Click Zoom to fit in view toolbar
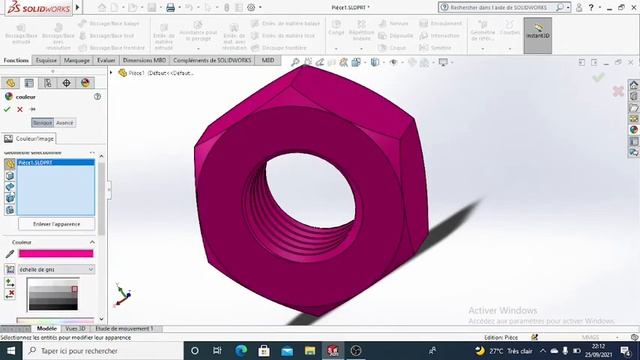Viewport: 640px width, 360px height. (x=295, y=62)
